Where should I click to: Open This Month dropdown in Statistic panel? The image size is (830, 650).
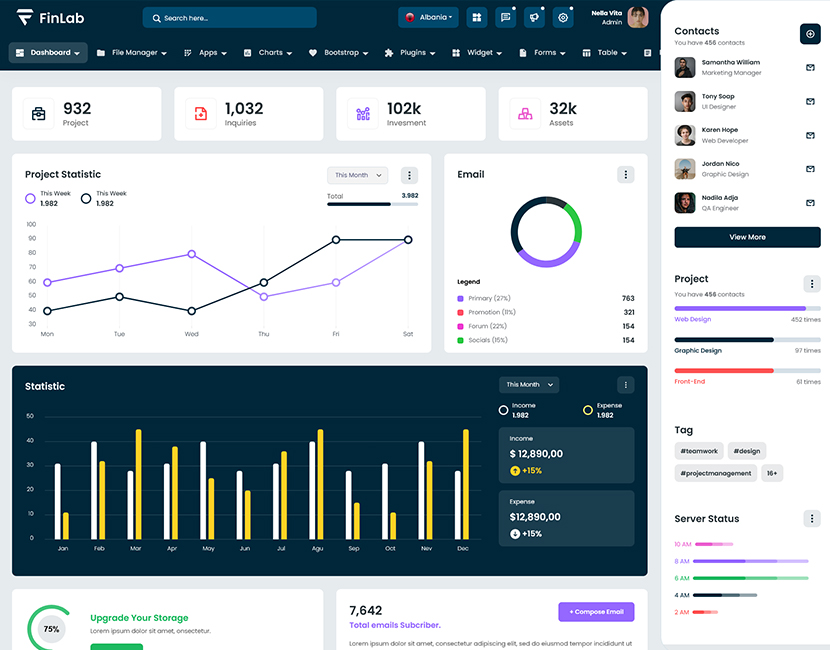(529, 385)
